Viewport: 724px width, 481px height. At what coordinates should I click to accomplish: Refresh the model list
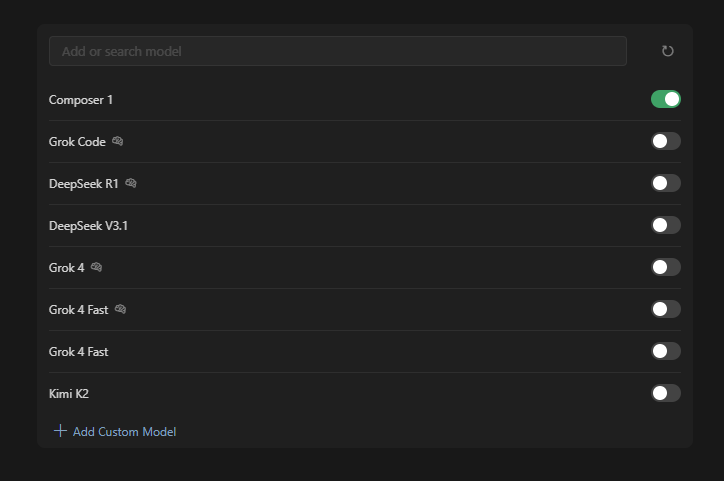coord(668,51)
